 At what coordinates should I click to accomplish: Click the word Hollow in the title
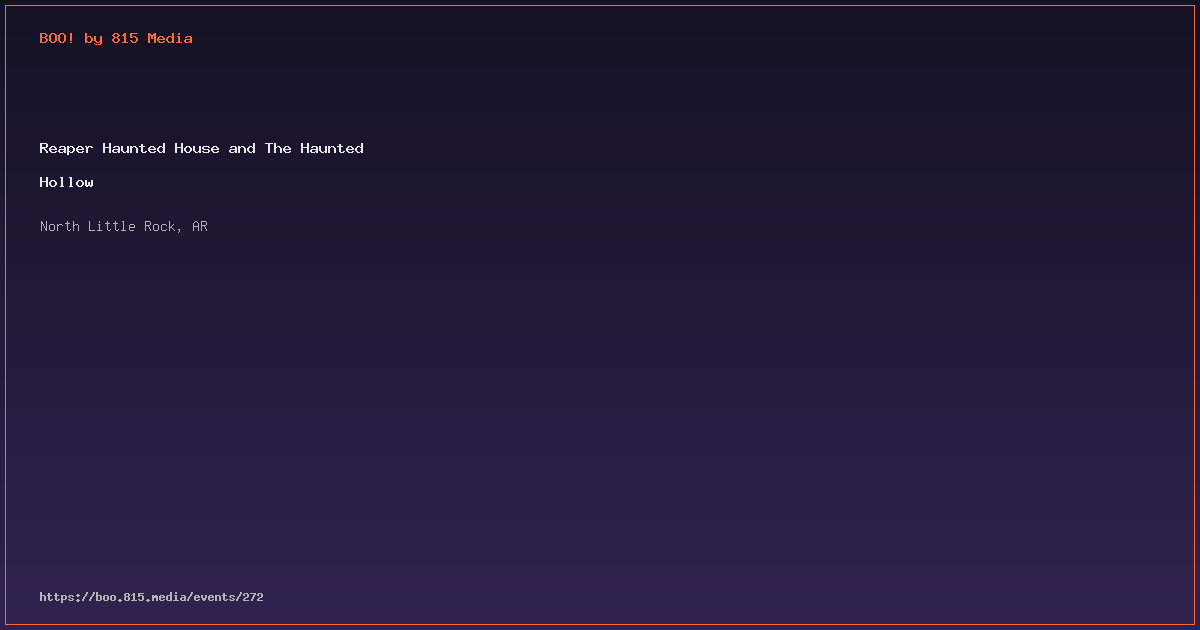pyautogui.click(x=66, y=182)
